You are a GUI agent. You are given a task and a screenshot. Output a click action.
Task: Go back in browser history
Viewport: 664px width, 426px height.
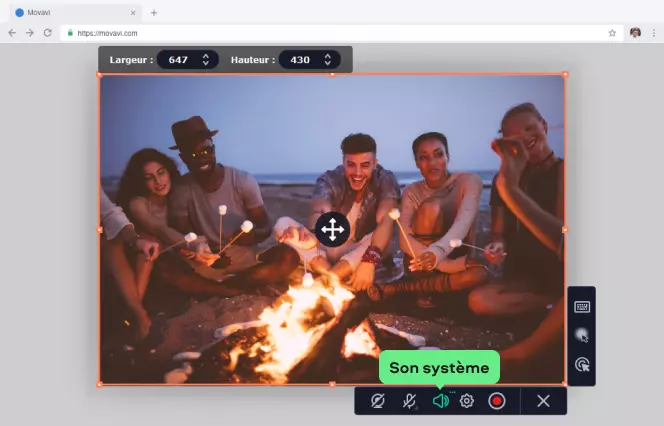(x=12, y=33)
